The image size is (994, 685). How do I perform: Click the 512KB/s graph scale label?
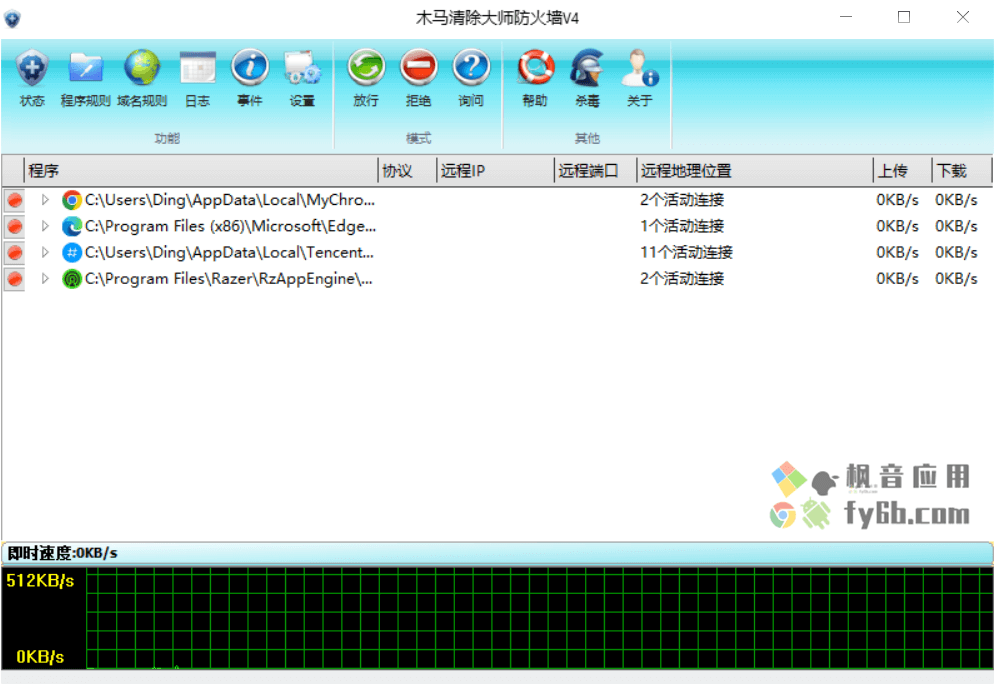[40, 580]
